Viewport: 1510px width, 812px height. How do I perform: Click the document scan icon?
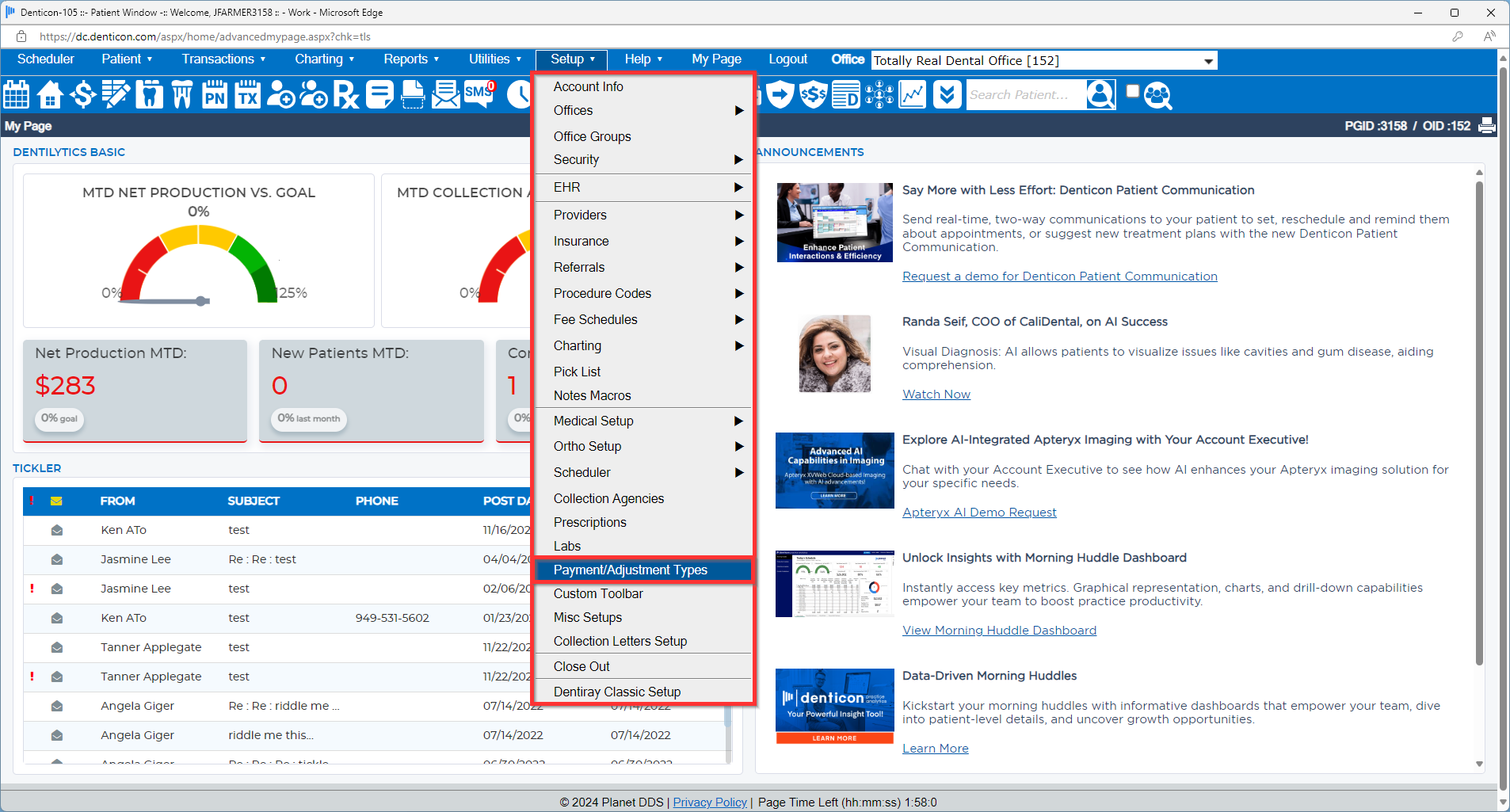point(413,95)
